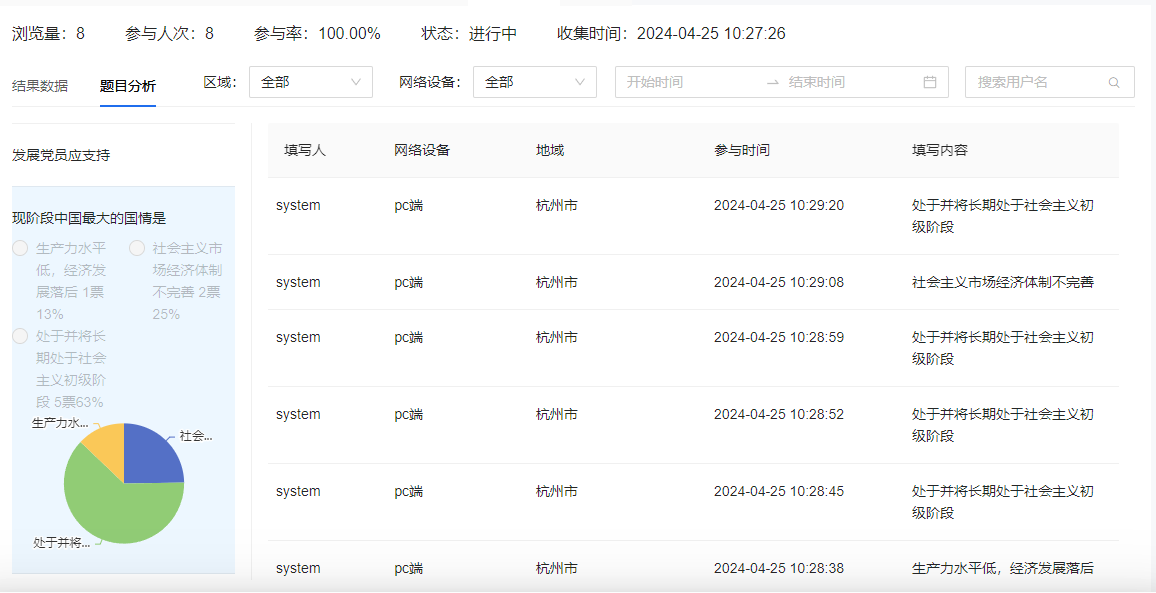Open the 网络设备 dropdown
Screen dimensions: 1156x593
coord(534,82)
